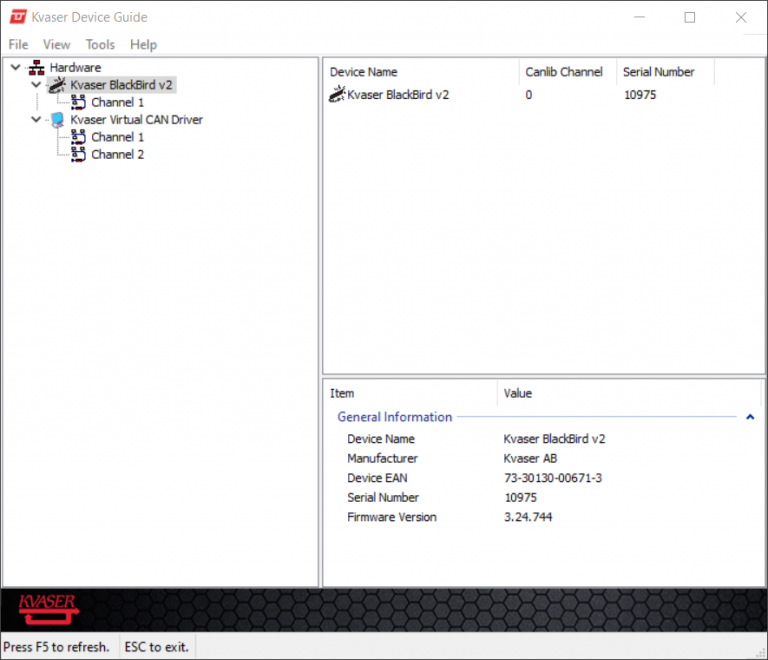Screen dimensions: 768x660
Task: Sort by Canlib Channel column header
Action: point(564,72)
